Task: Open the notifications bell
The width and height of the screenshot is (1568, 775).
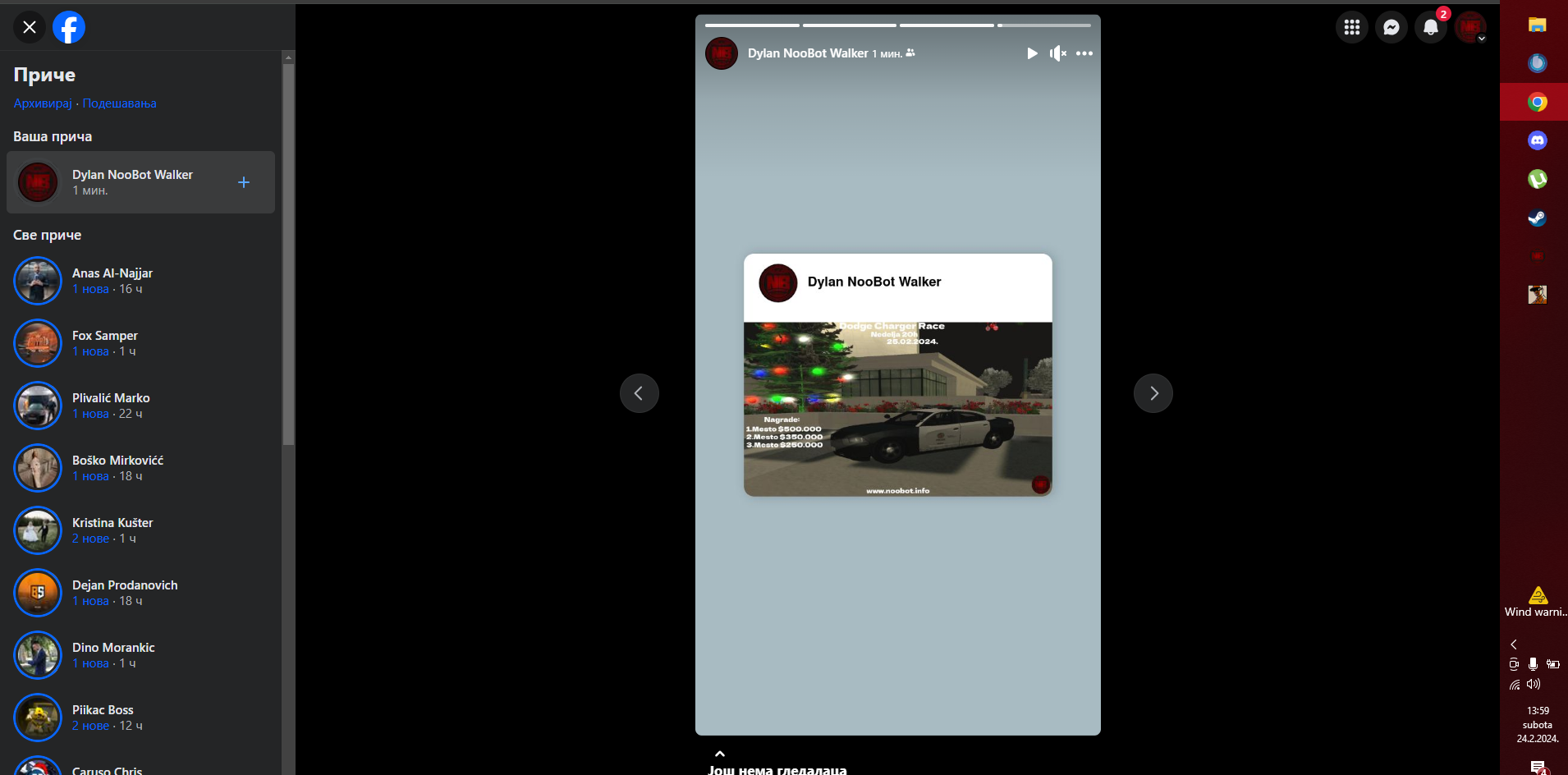Action: (1430, 27)
